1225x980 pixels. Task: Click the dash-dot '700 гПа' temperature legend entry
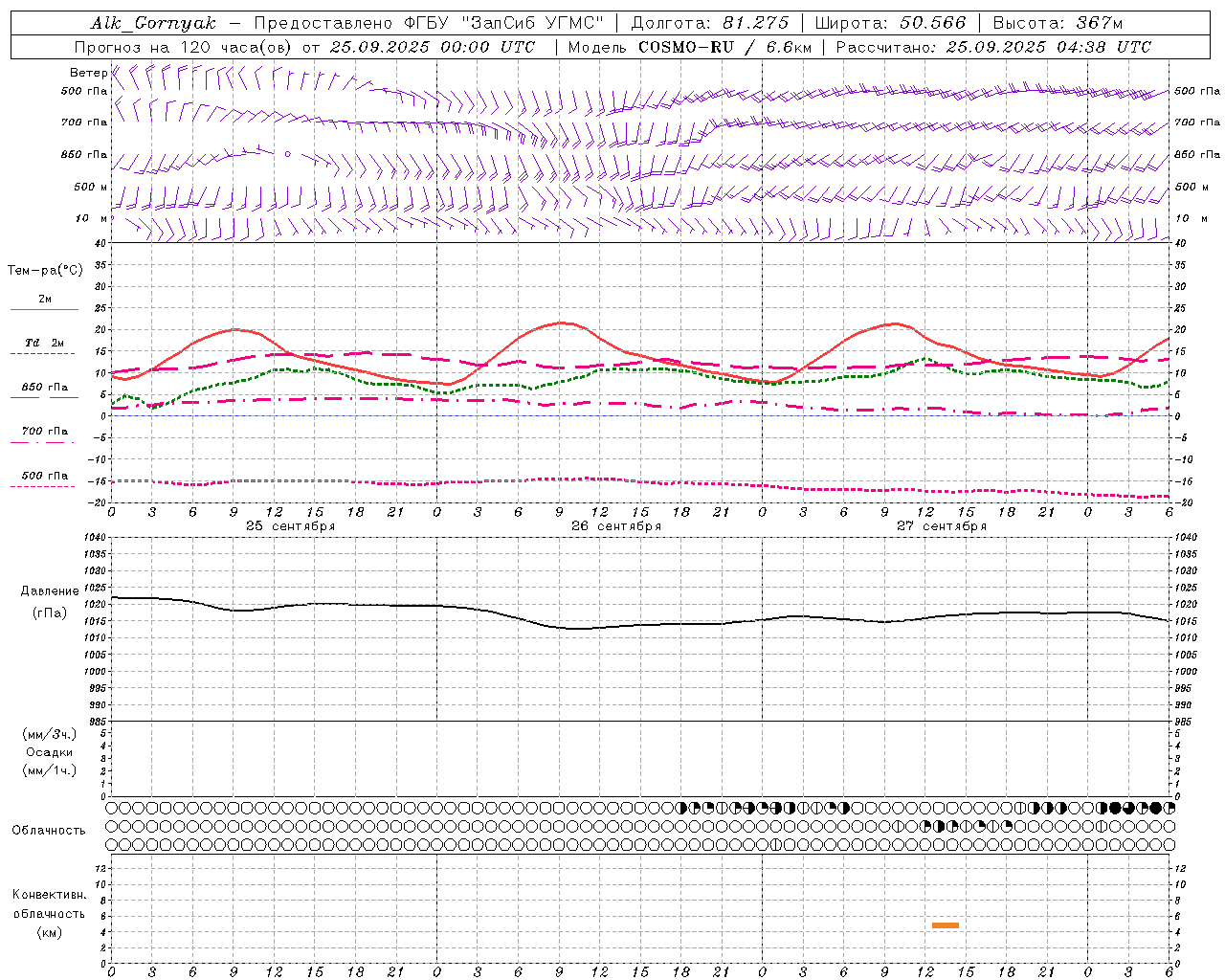[x=44, y=436]
